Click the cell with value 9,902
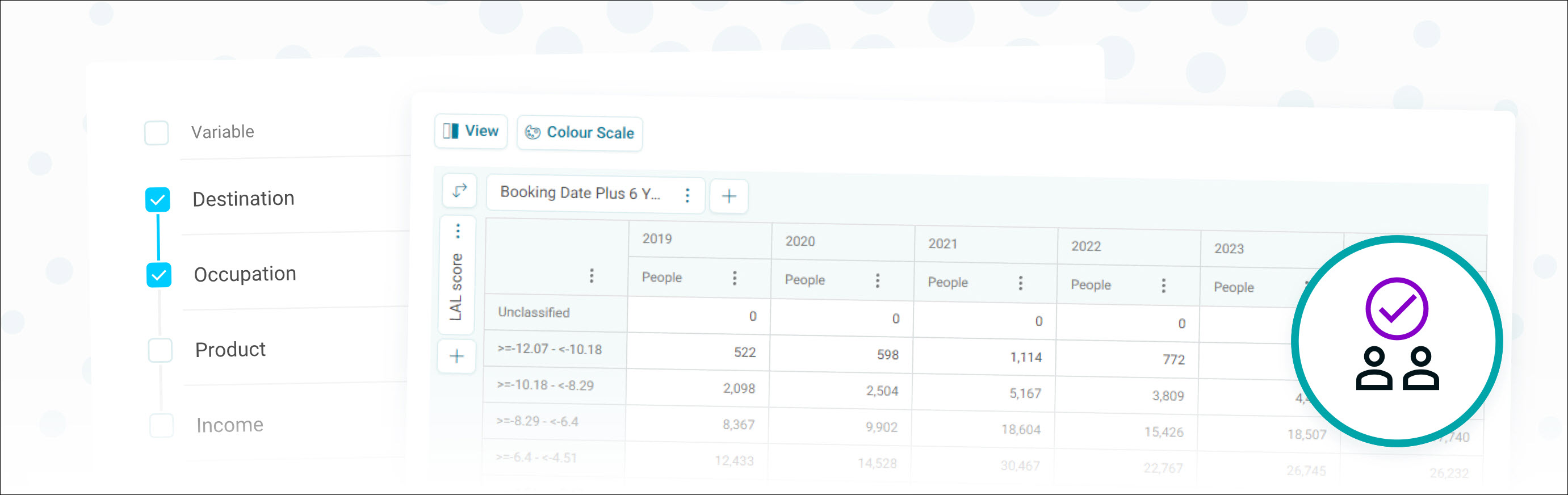Screen dimensions: 1568x495 (840, 427)
